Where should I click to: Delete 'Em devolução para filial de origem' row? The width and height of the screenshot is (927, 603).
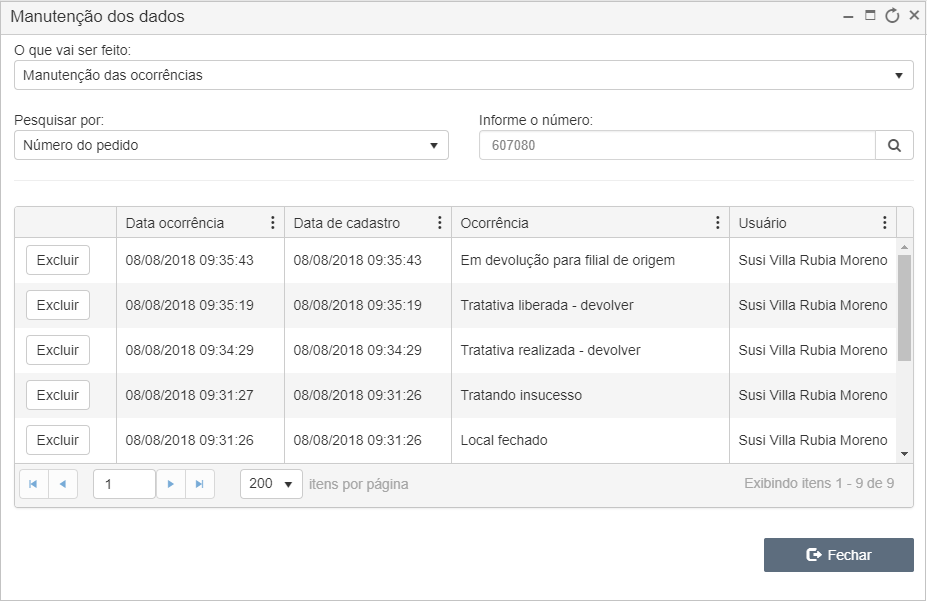58,260
